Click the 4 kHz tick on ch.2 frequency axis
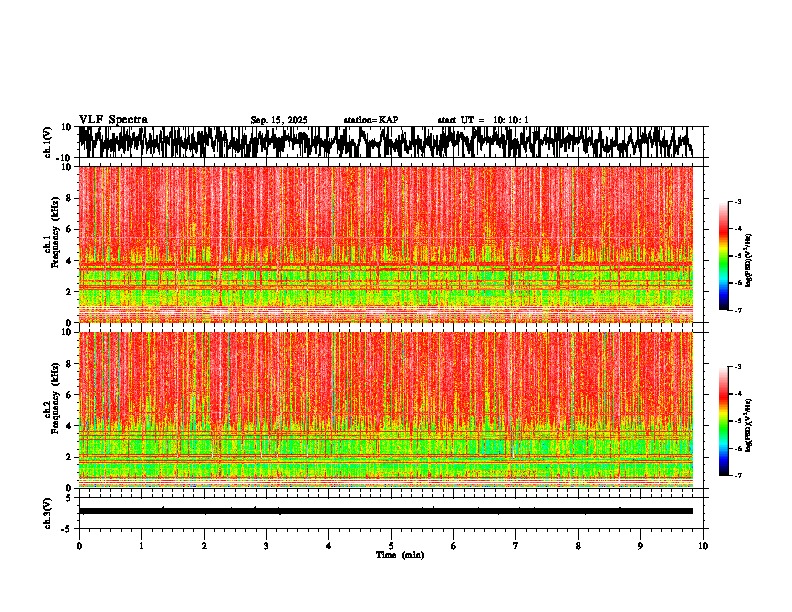The height and width of the screenshot is (612, 792). tap(71, 426)
